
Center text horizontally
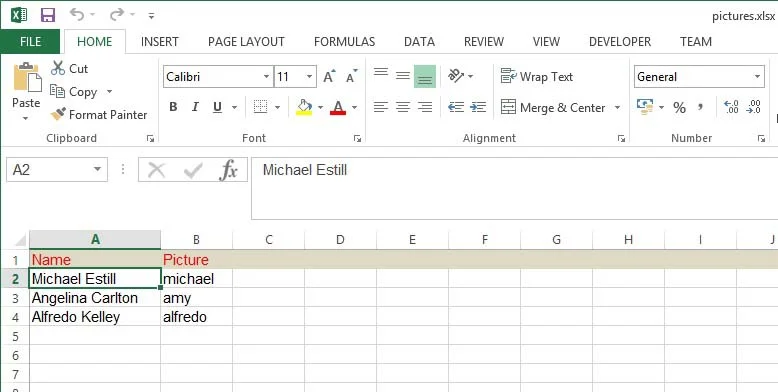point(403,107)
